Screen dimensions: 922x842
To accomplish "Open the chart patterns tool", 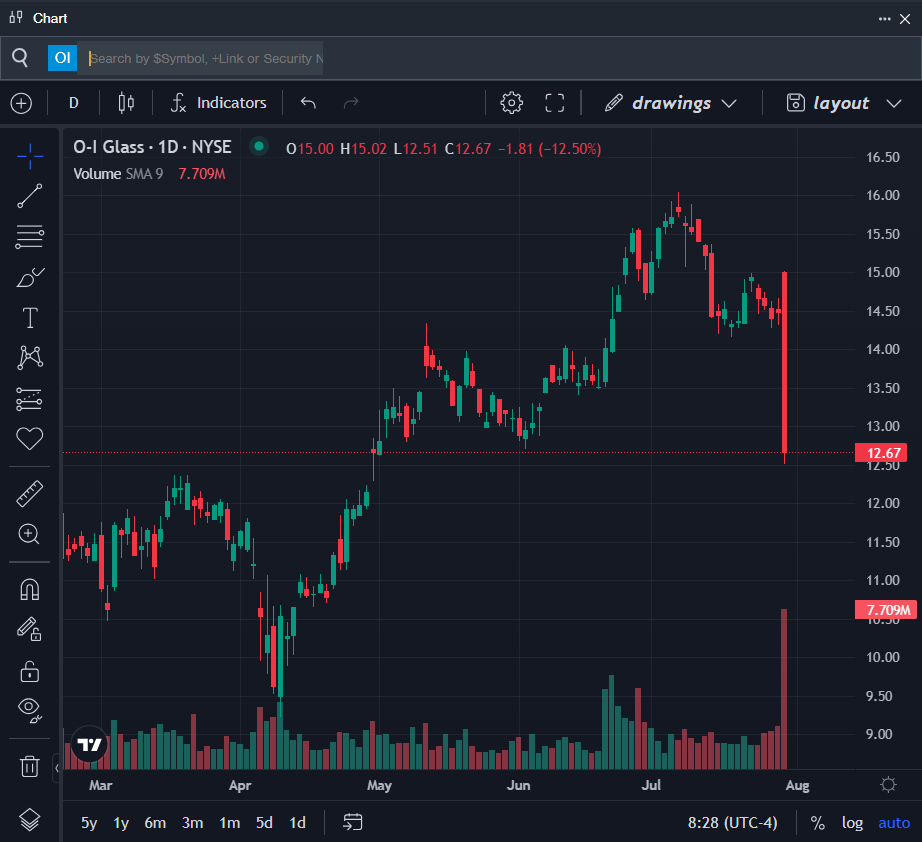I will (29, 357).
